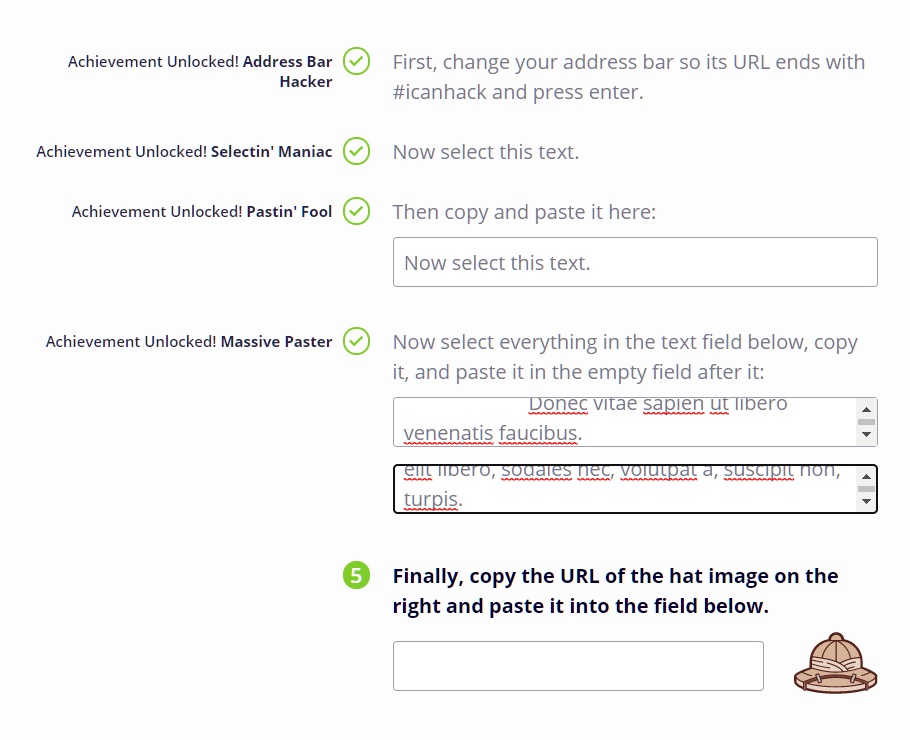Click the Massive Paster green checkmark icon
910x740 pixels.
point(356,341)
